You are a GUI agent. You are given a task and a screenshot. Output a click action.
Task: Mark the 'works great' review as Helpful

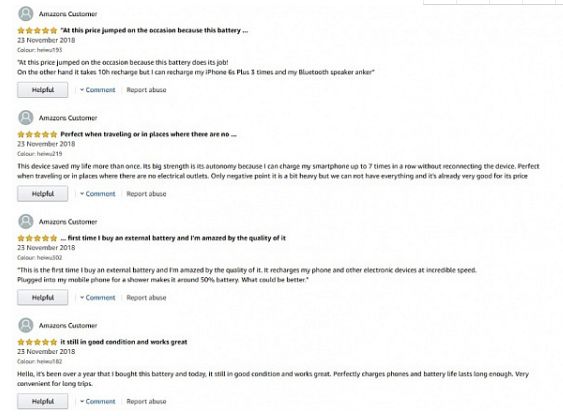point(42,401)
